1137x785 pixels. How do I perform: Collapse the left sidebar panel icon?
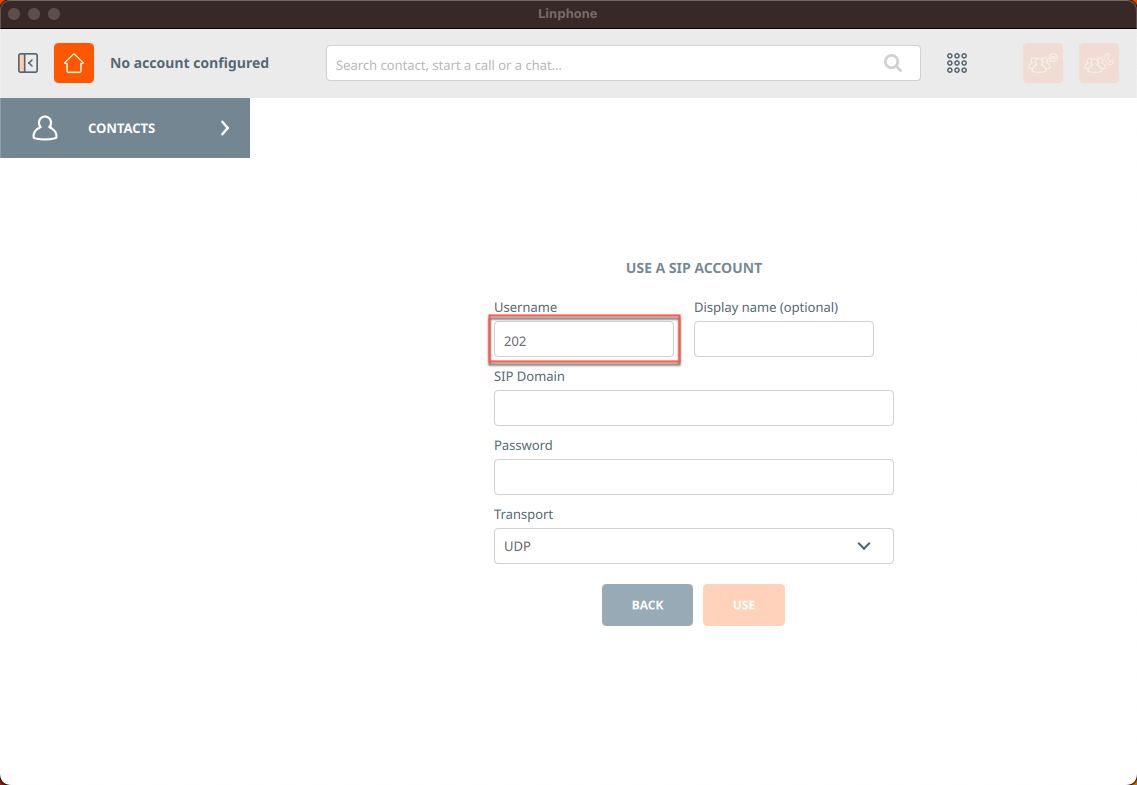click(x=28, y=63)
